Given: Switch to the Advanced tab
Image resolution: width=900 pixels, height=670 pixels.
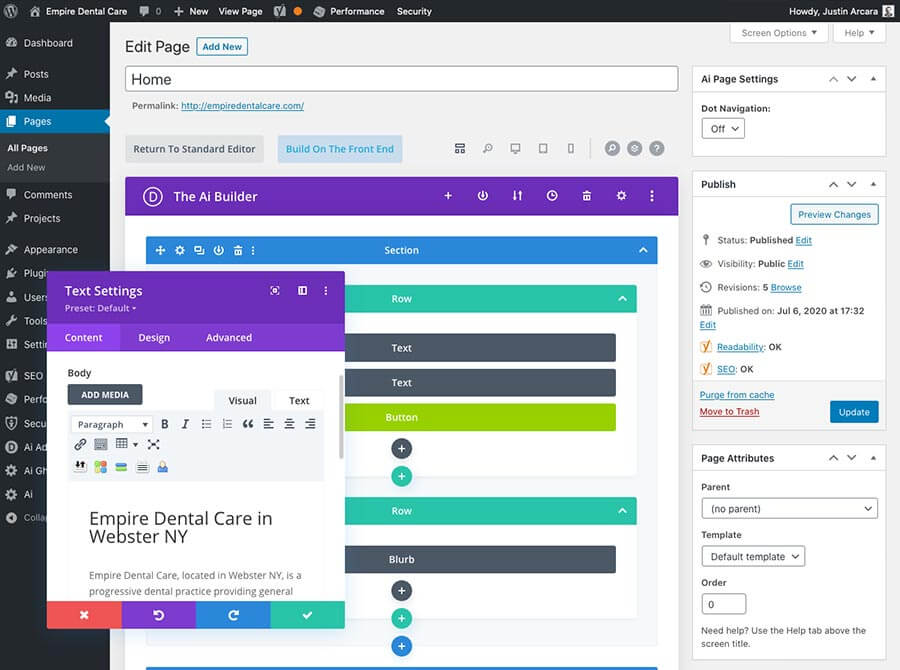Looking at the screenshot, I should (x=229, y=338).
